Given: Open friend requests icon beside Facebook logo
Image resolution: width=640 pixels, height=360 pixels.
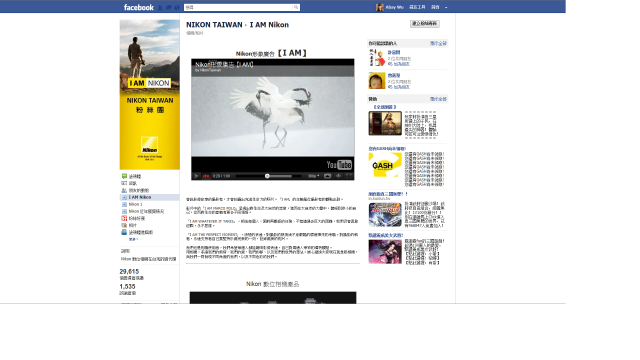Looking at the screenshot, I should coord(160,7).
